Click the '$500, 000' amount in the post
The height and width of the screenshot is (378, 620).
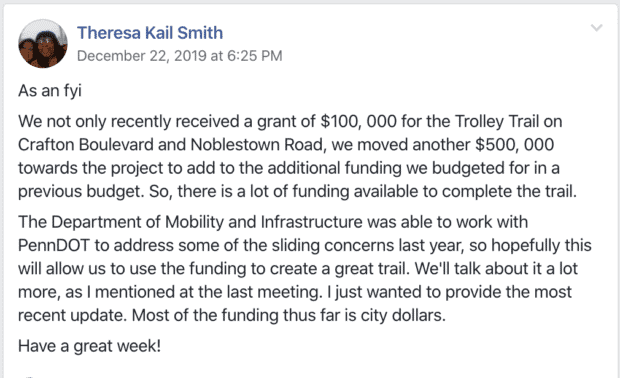(x=514, y=145)
